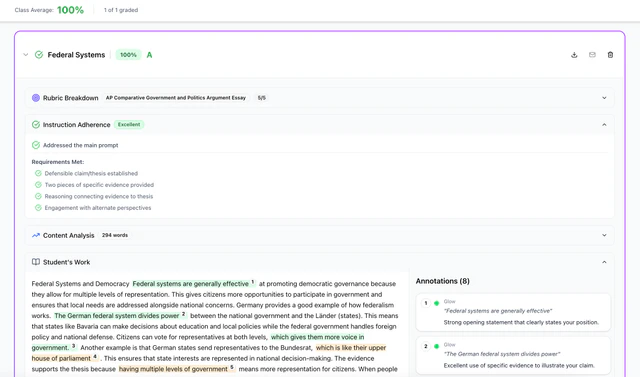
Task: Download the Federal Systems graded essay
Action: (x=574, y=55)
